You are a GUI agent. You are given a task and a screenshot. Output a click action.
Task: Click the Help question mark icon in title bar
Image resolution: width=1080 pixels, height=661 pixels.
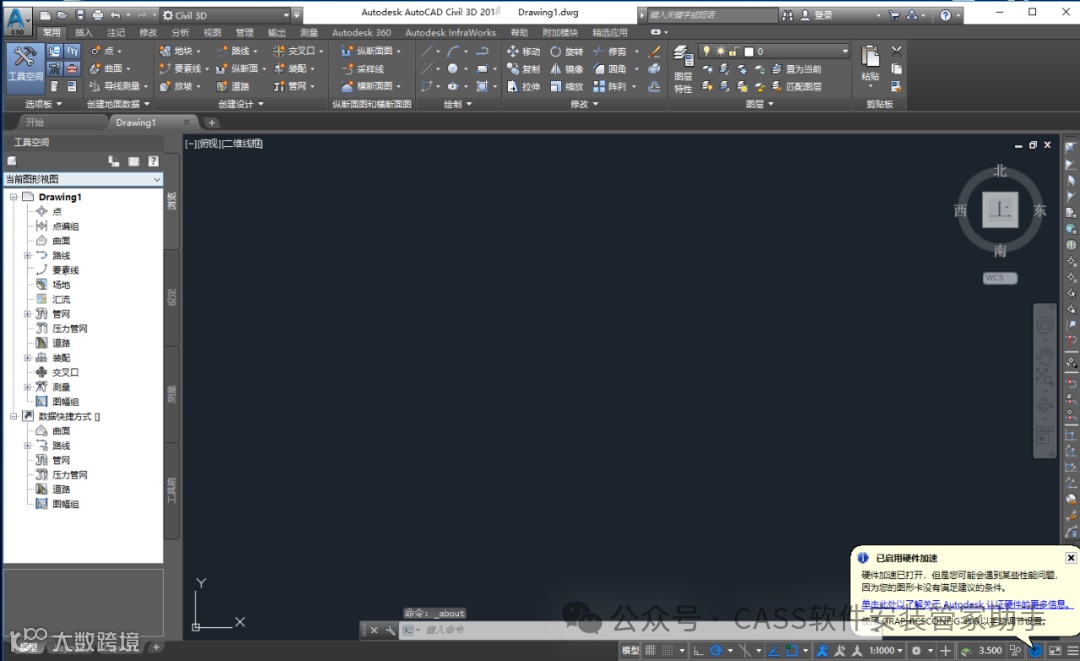(x=946, y=15)
